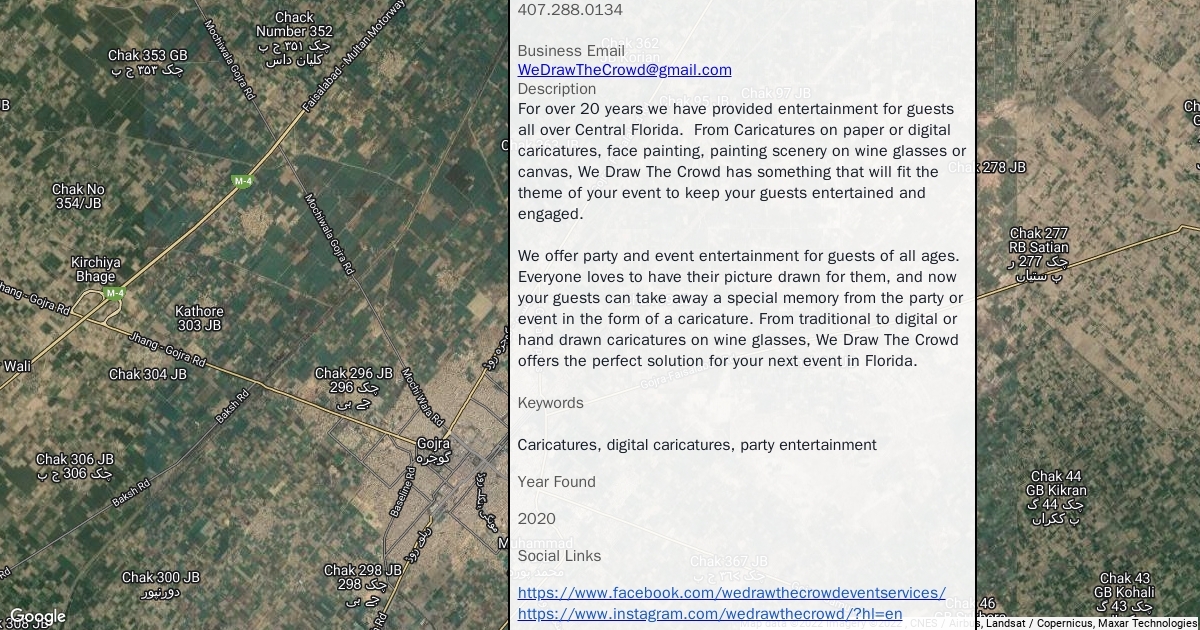Select the Gojra city label on map

433,444
